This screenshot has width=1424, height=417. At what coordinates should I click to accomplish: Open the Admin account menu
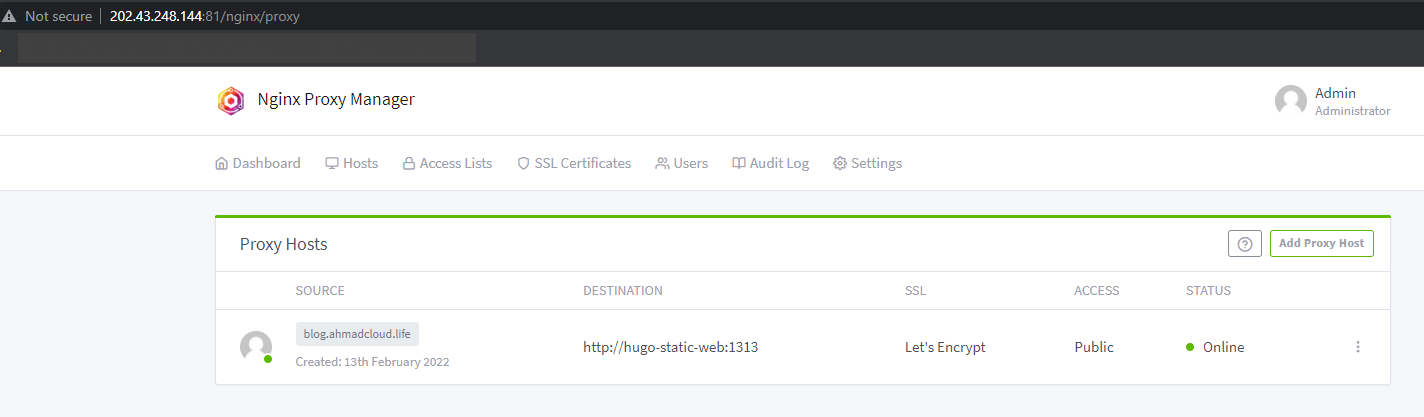[x=1333, y=101]
